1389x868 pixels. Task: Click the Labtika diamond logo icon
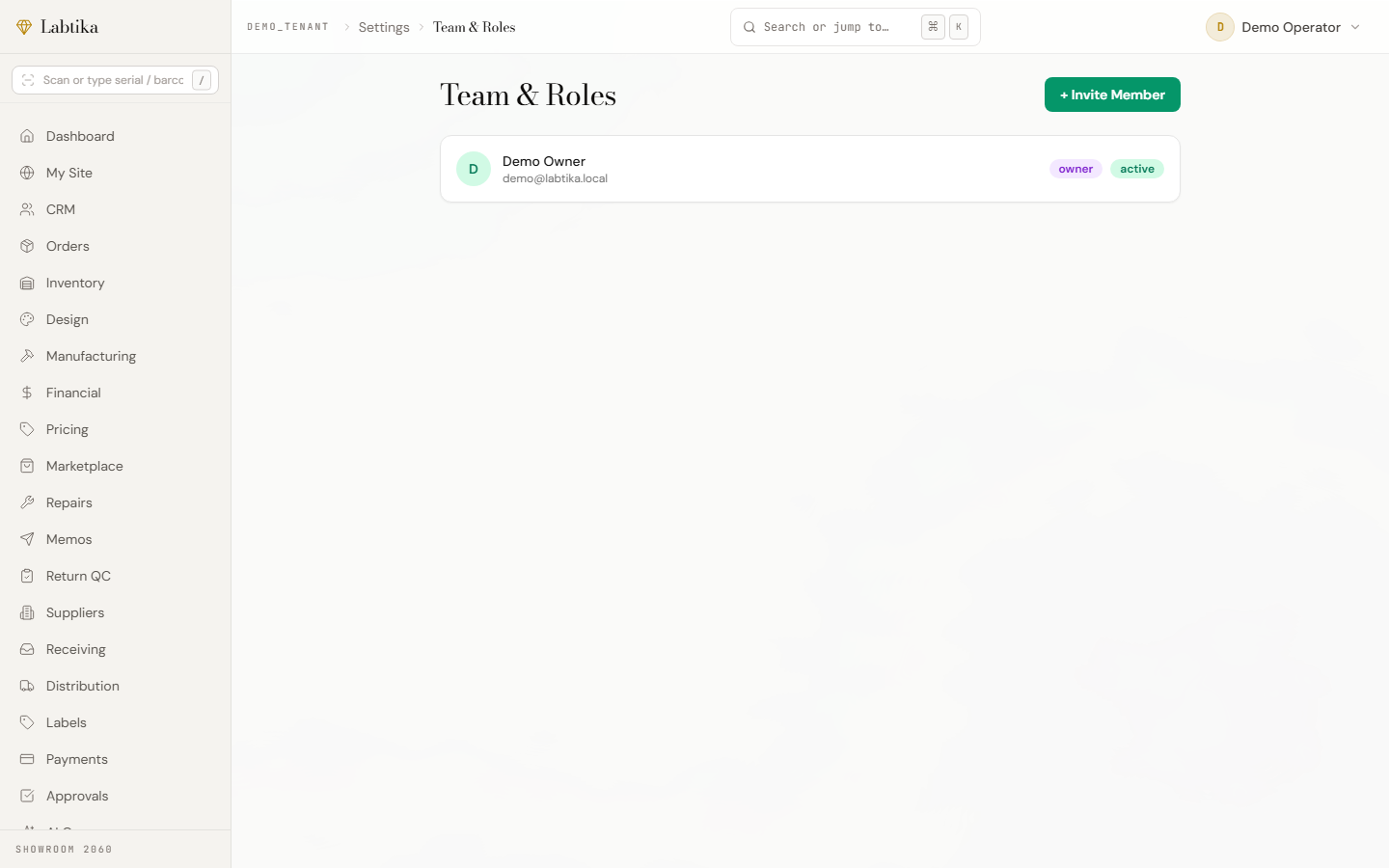click(x=24, y=27)
